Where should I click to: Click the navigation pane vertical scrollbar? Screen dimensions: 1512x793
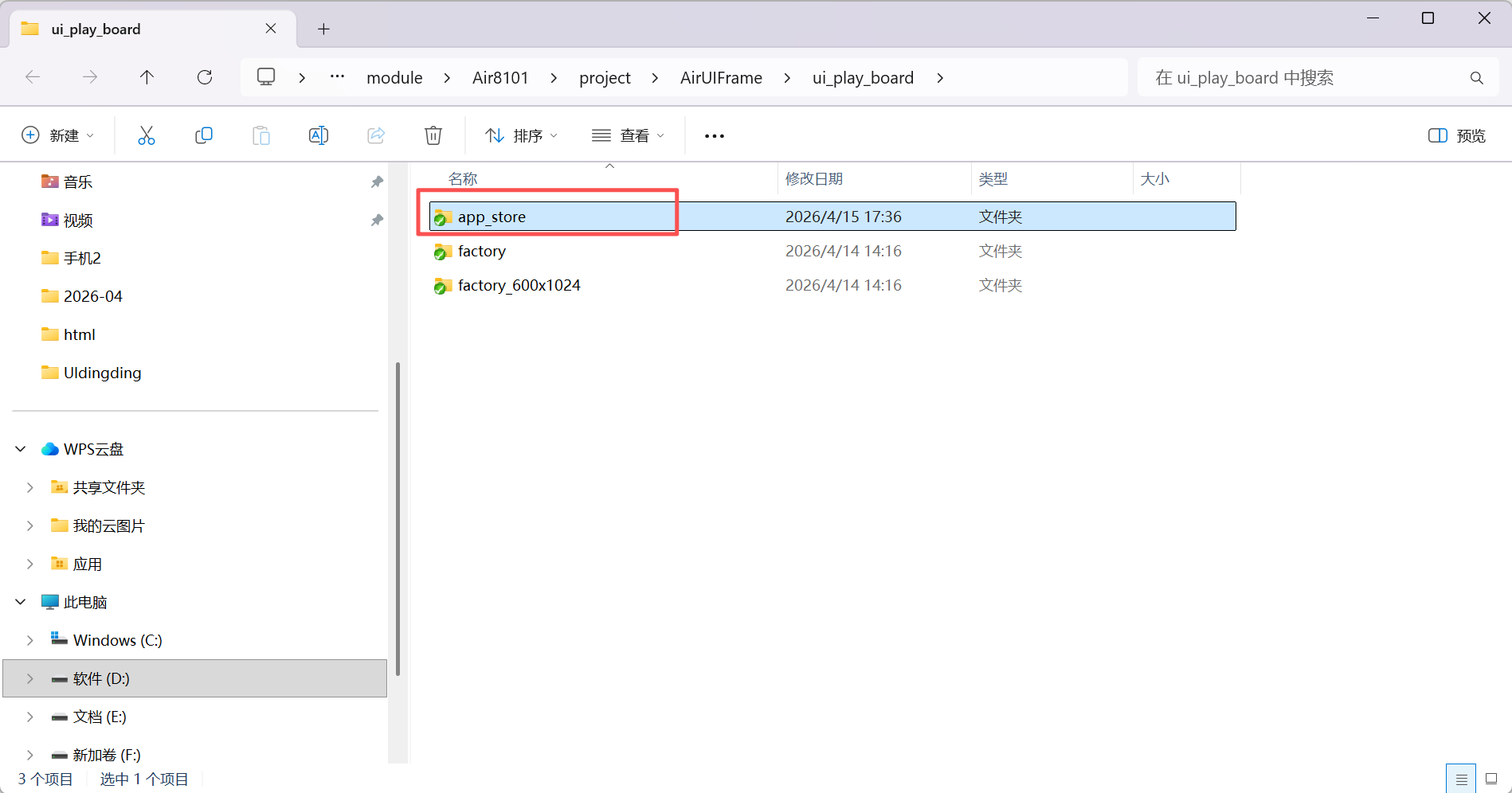pyautogui.click(x=398, y=518)
